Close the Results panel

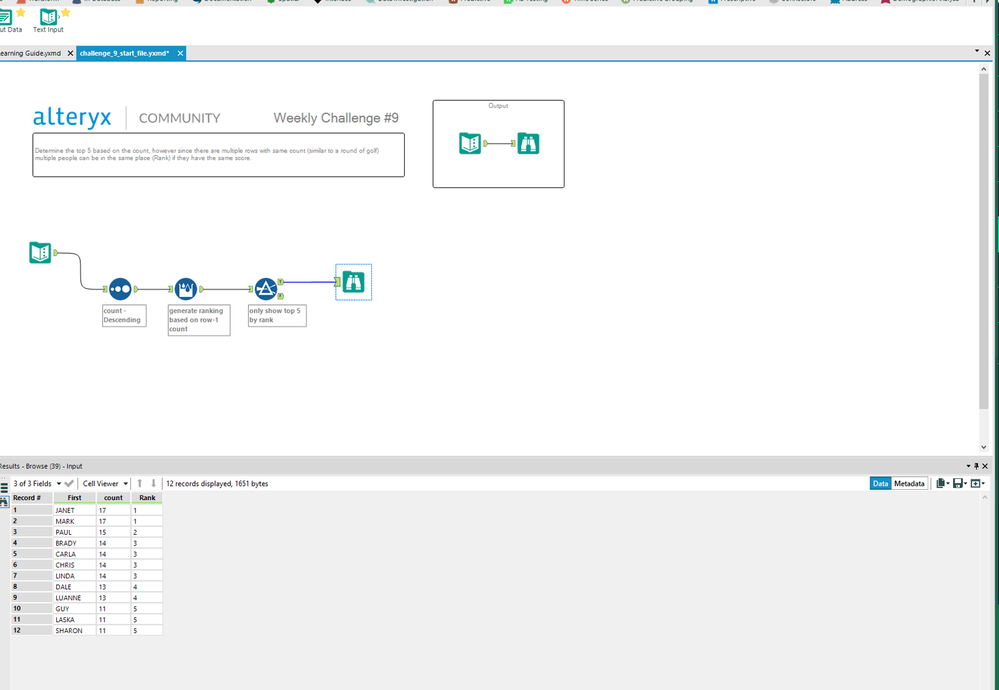pos(985,466)
